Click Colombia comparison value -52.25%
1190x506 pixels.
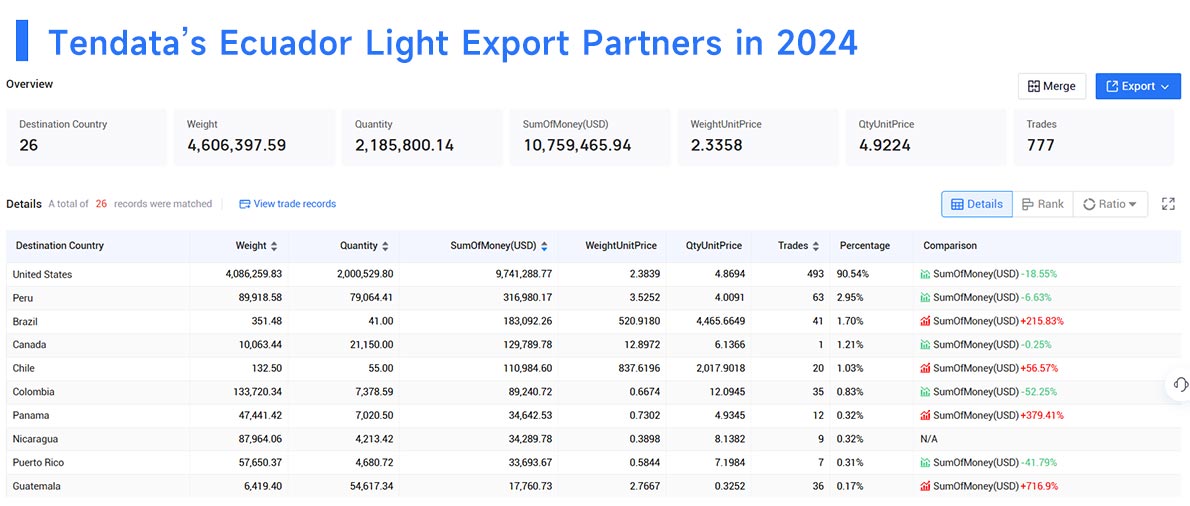(x=1038, y=392)
